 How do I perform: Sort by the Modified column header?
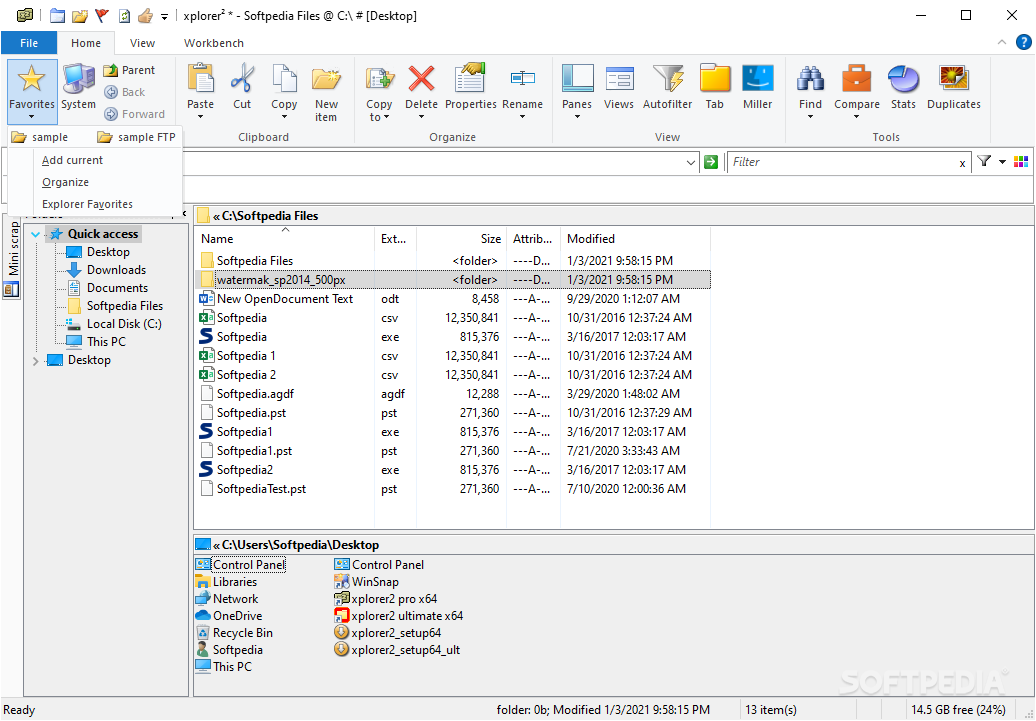click(x=635, y=239)
